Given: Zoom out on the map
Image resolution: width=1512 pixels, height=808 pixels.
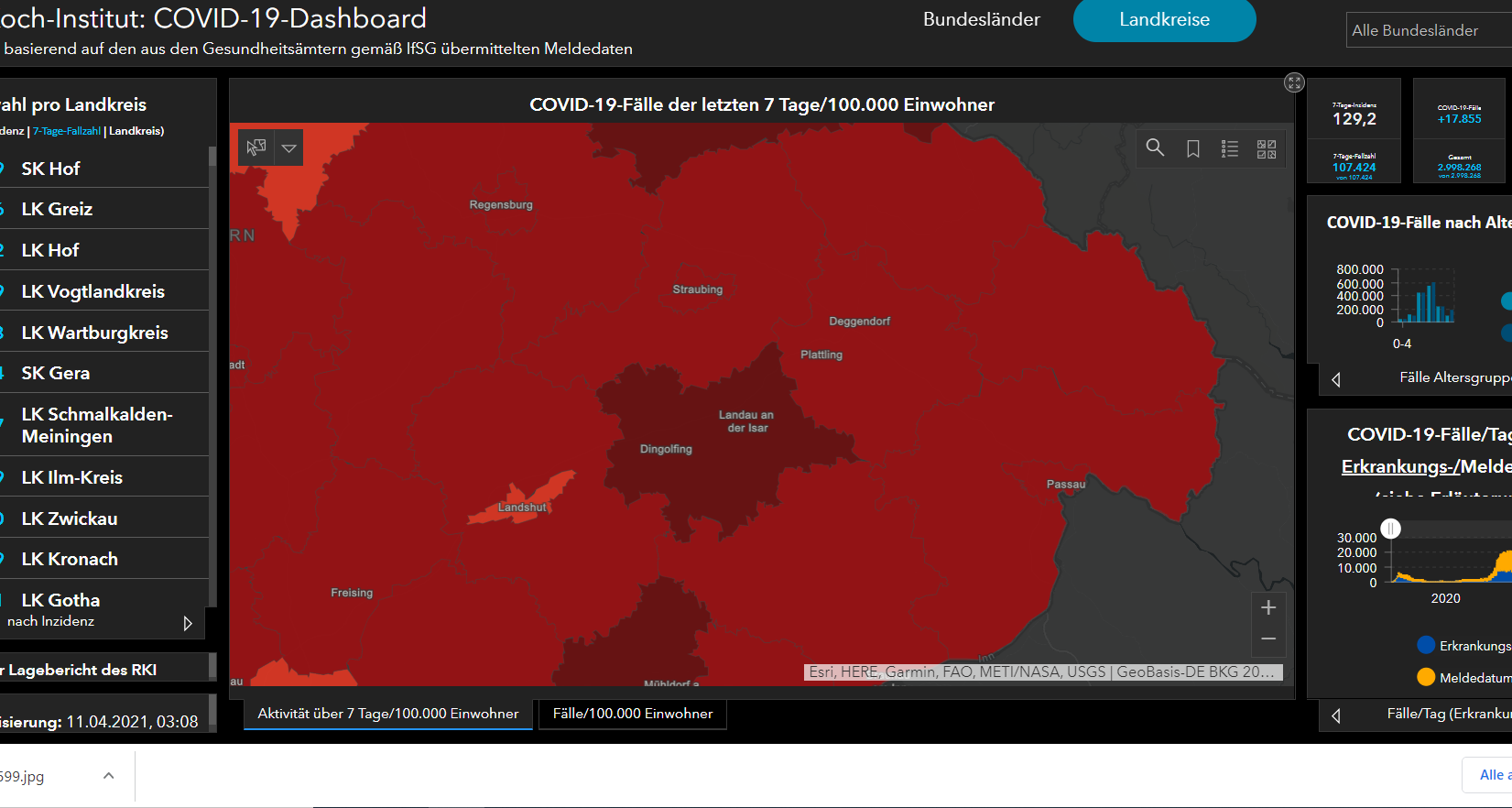Looking at the screenshot, I should [x=1268, y=639].
